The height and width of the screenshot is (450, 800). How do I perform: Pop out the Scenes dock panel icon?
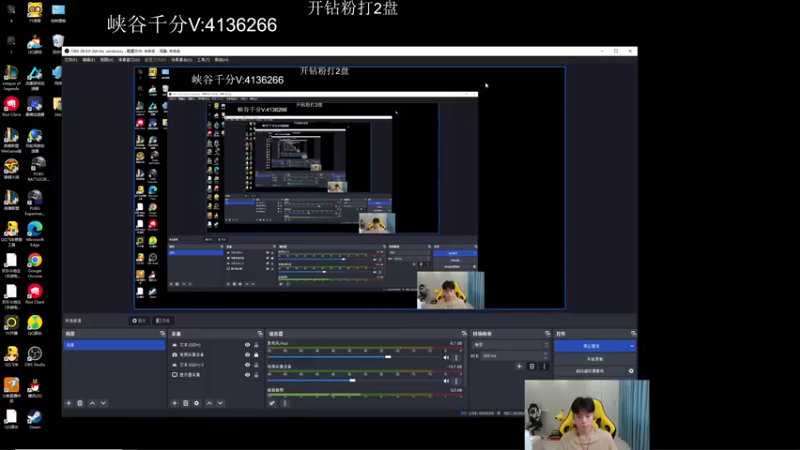163,334
